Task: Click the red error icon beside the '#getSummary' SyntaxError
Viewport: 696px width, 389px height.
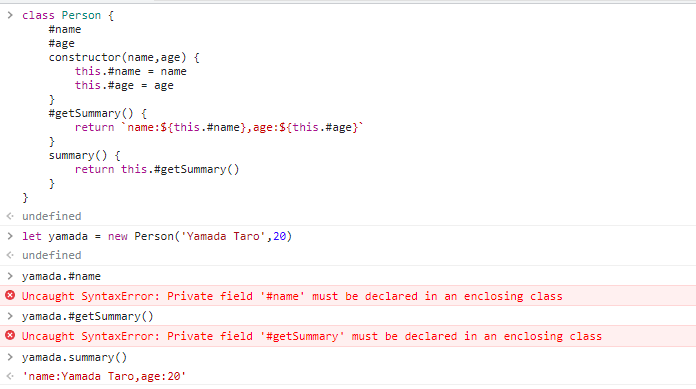Action: pos(10,335)
